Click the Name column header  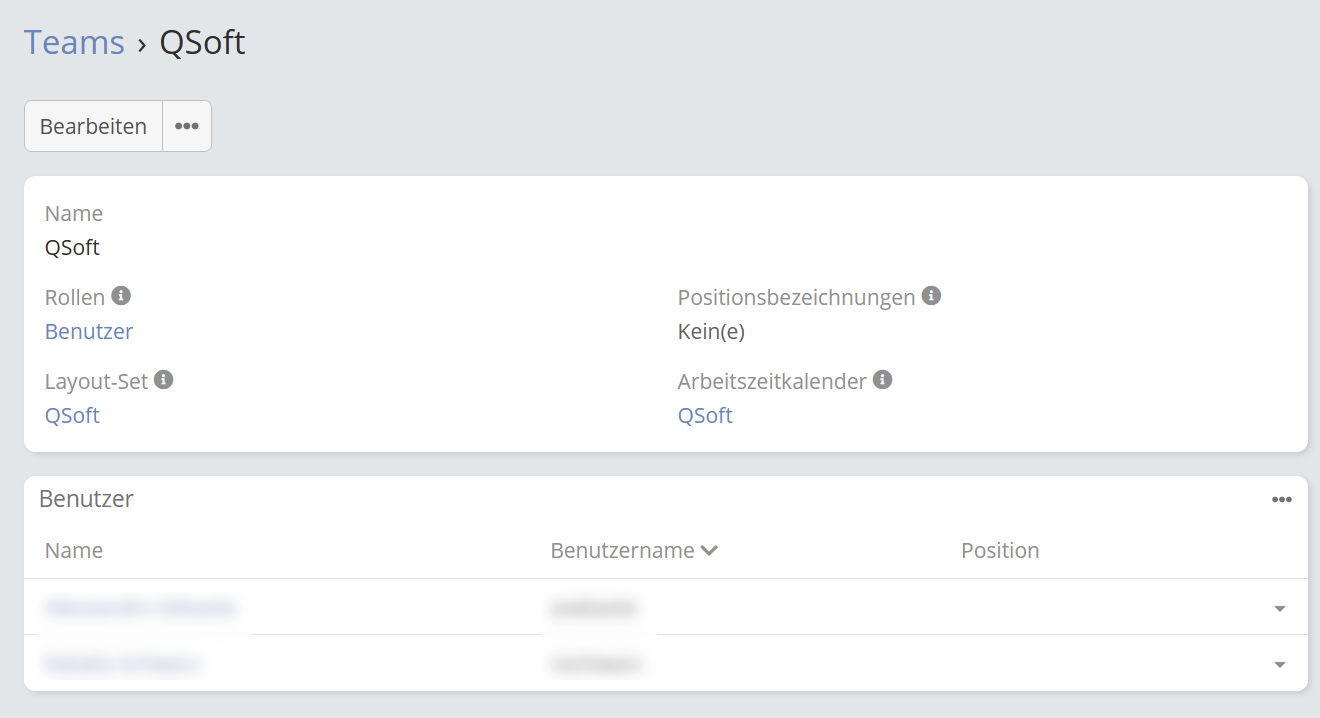[x=74, y=550]
